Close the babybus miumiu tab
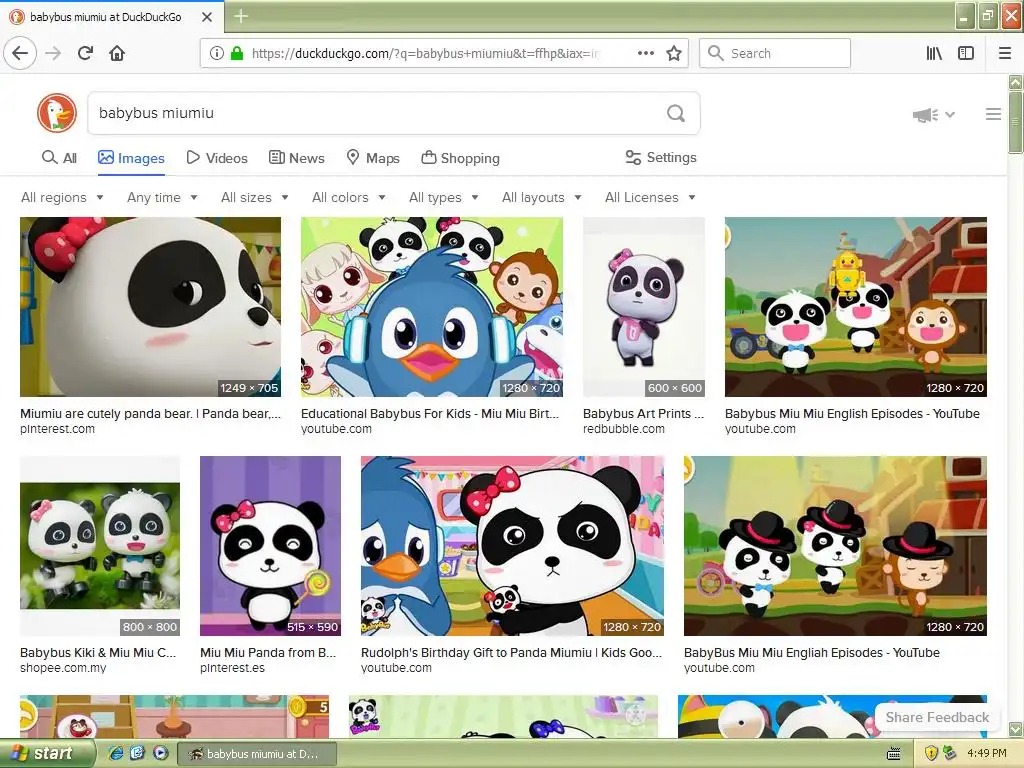1024x768 pixels. [206, 17]
